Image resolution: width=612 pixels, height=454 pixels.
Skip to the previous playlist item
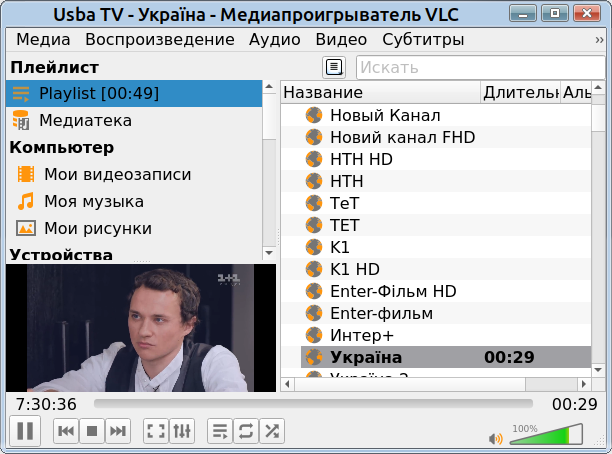tap(66, 431)
